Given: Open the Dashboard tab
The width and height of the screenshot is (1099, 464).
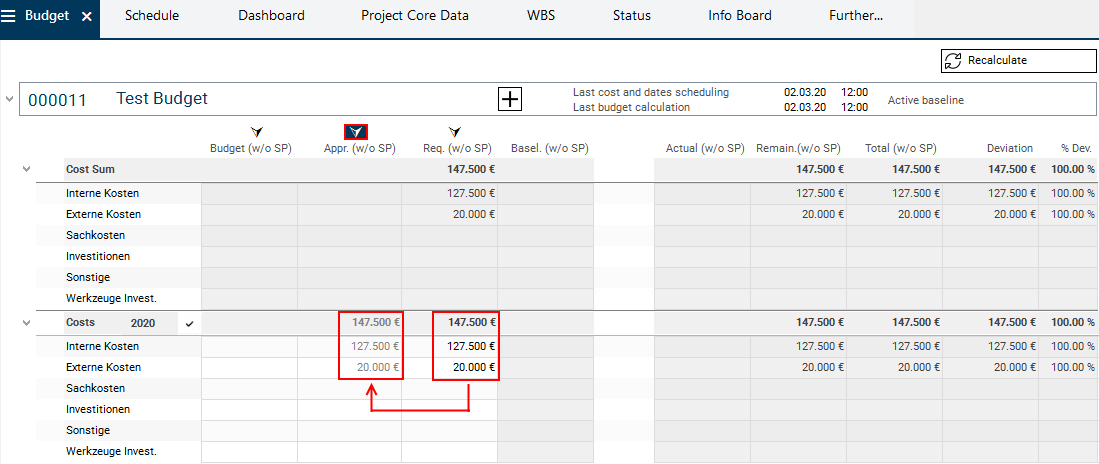Looking at the screenshot, I should click(271, 16).
